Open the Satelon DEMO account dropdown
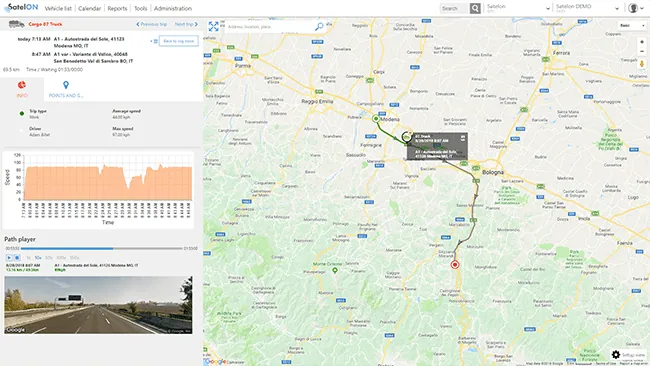 pos(587,8)
